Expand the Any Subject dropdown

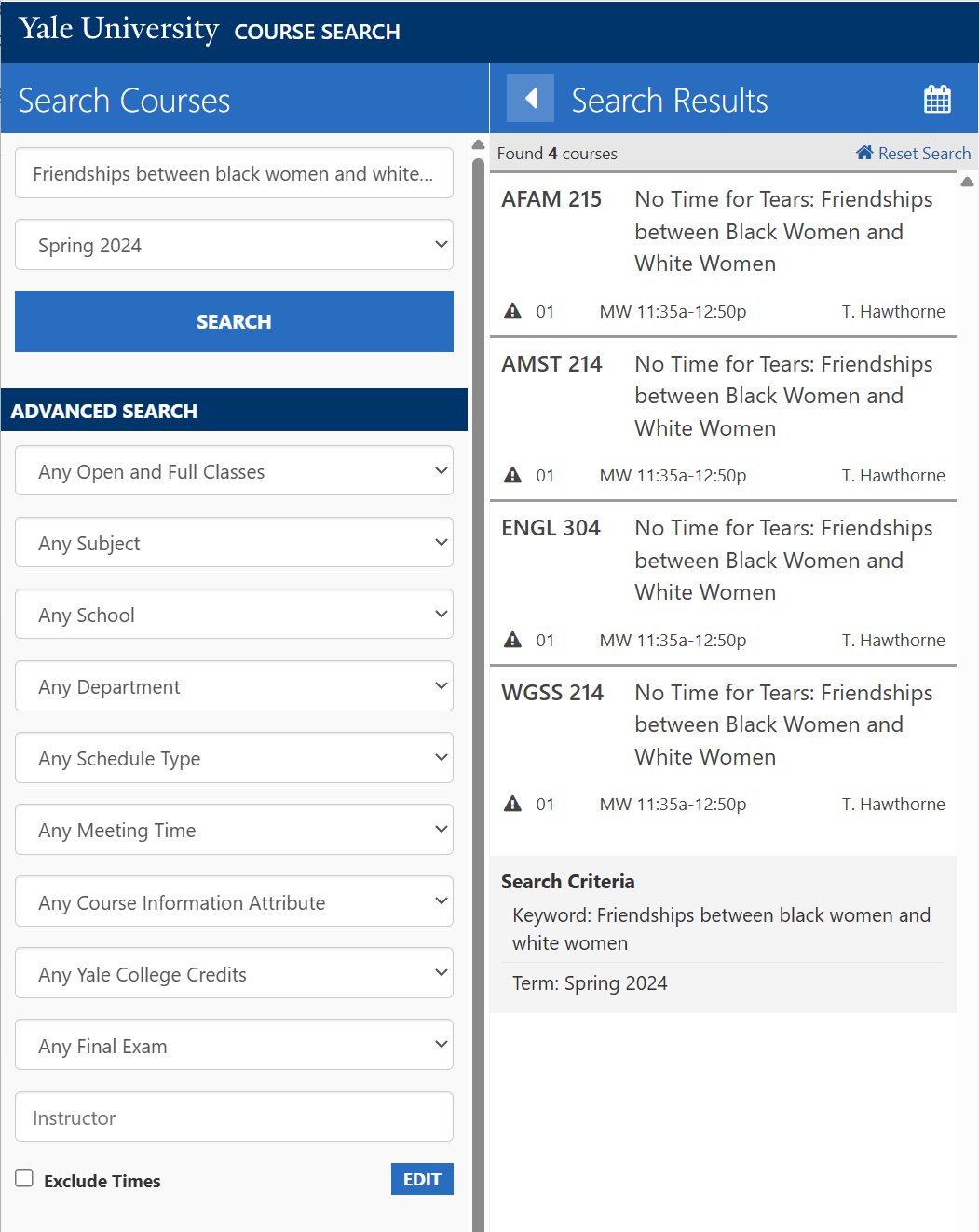[234, 543]
